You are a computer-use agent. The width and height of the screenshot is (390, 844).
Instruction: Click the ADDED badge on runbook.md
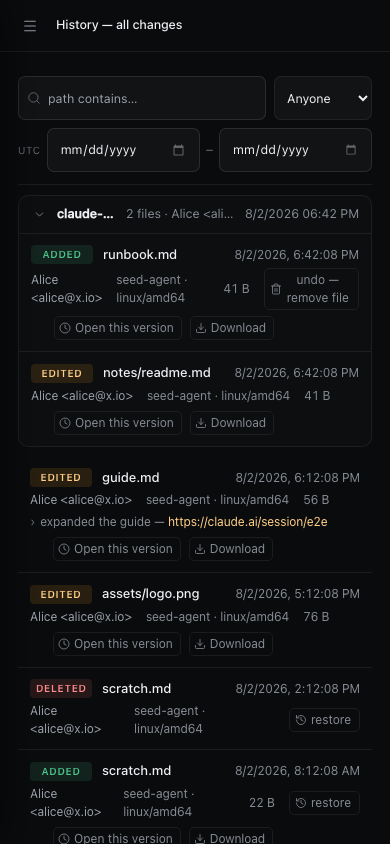[x=62, y=255]
